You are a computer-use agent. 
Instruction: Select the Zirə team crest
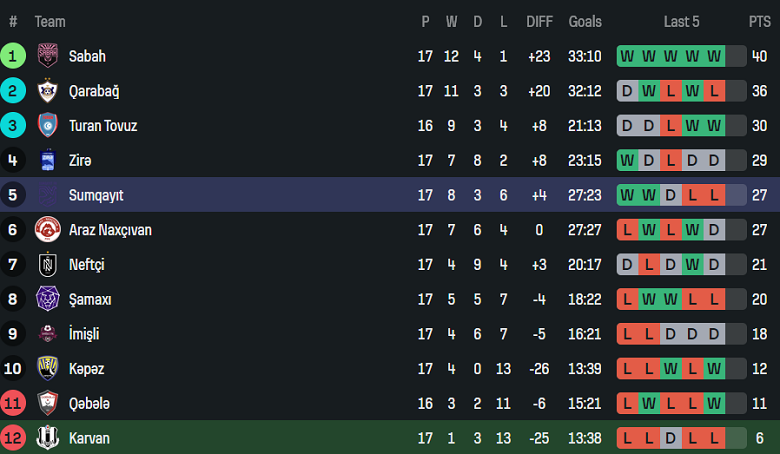48,160
